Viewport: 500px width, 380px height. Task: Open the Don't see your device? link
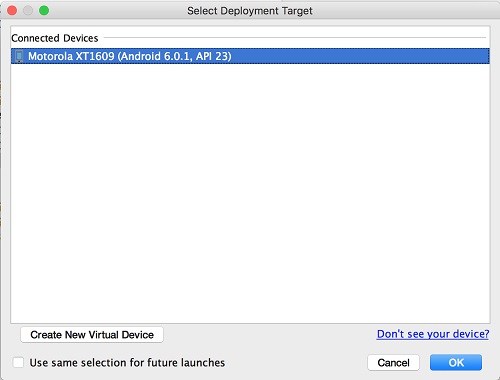coord(433,334)
